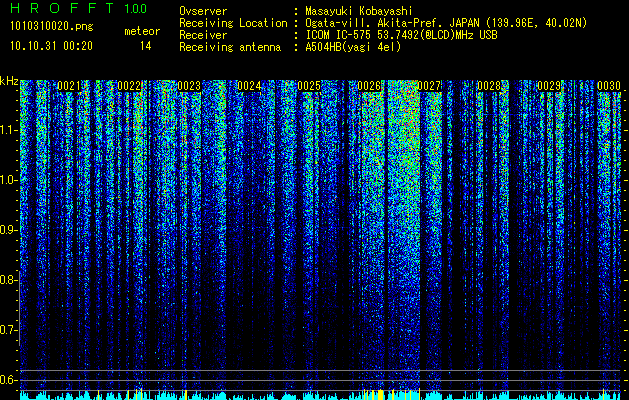Screen dimensions: 629x400
Task: Click the Receiving antenna field label
Action: 230,47
